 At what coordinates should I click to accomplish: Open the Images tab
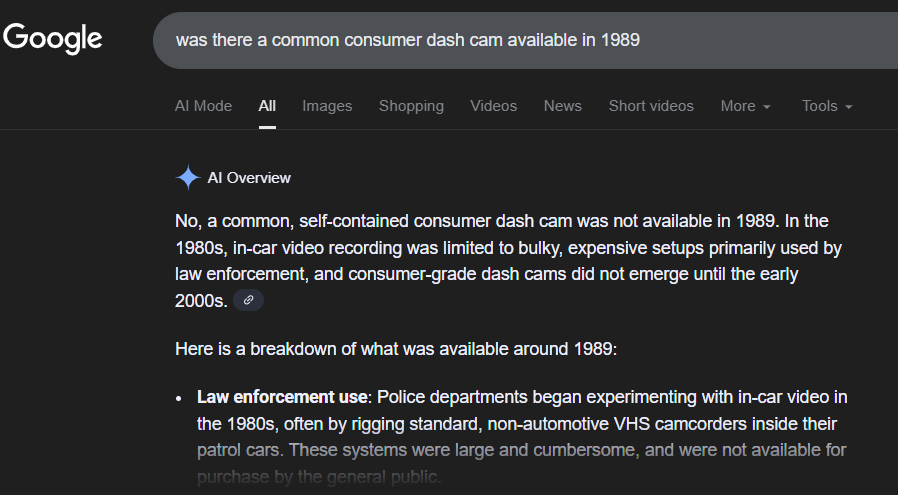tap(327, 106)
